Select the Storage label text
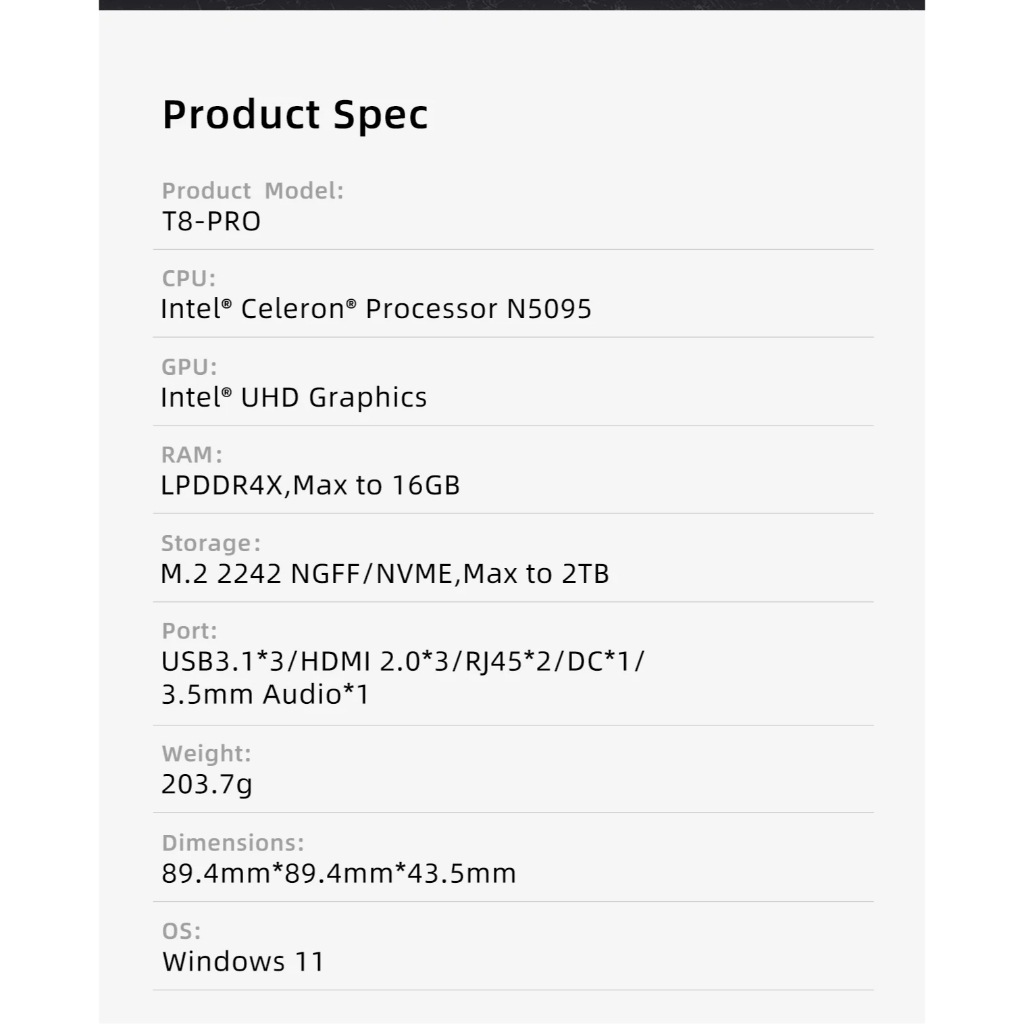 (x=210, y=544)
